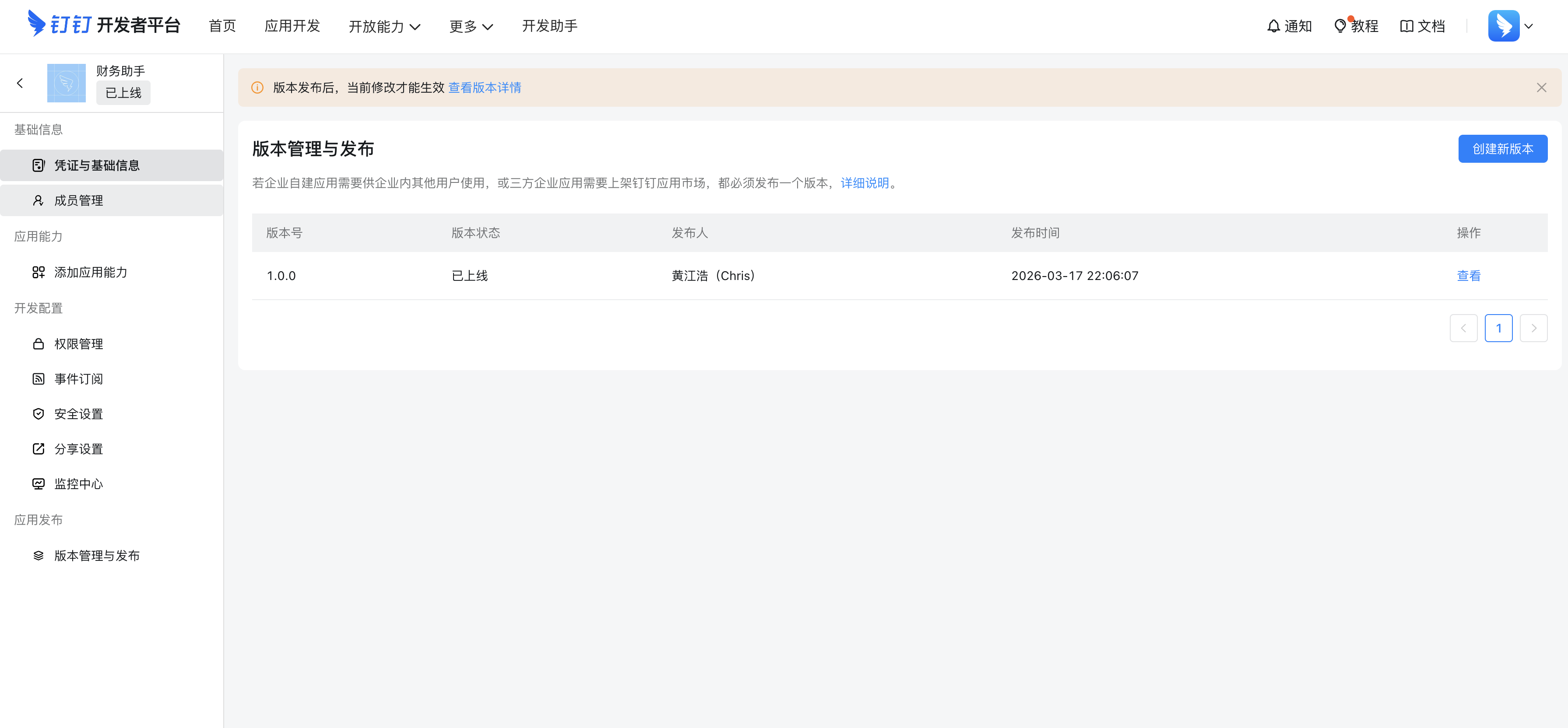This screenshot has height=728, width=1568.
Task: Dismiss the version notice banner
Action: (x=1541, y=87)
